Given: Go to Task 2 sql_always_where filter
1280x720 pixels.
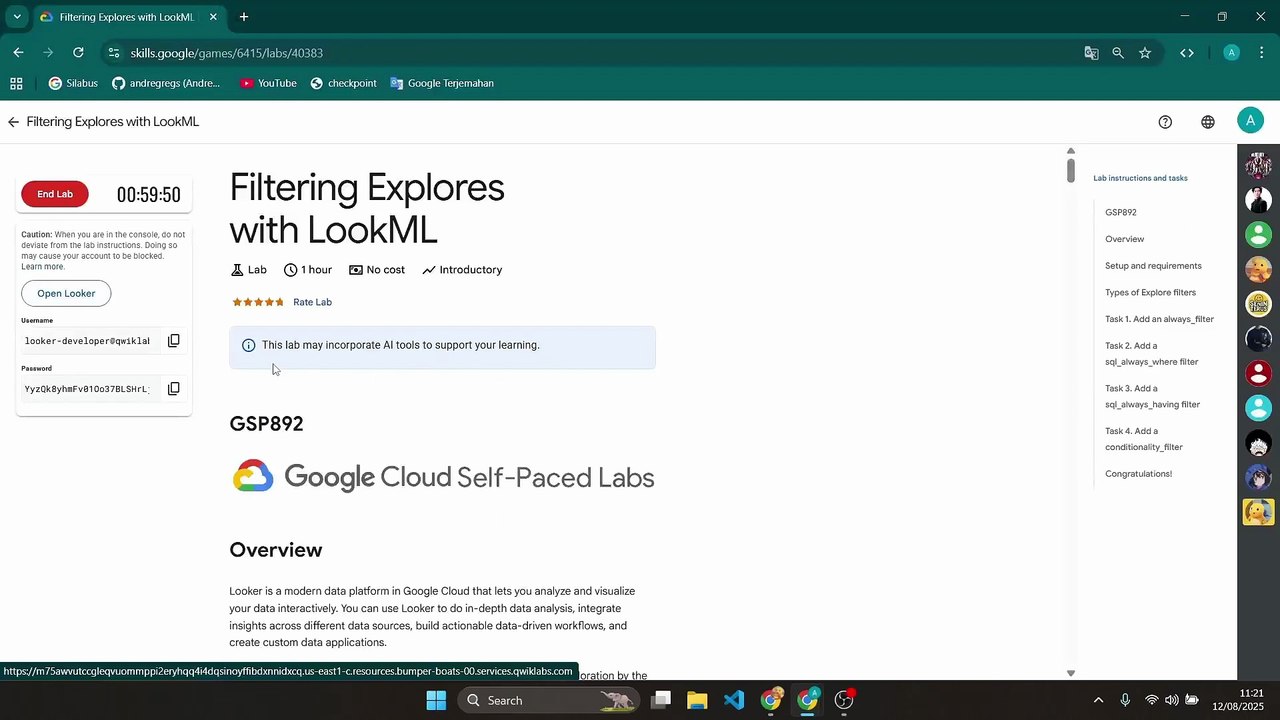Looking at the screenshot, I should click(x=1151, y=354).
